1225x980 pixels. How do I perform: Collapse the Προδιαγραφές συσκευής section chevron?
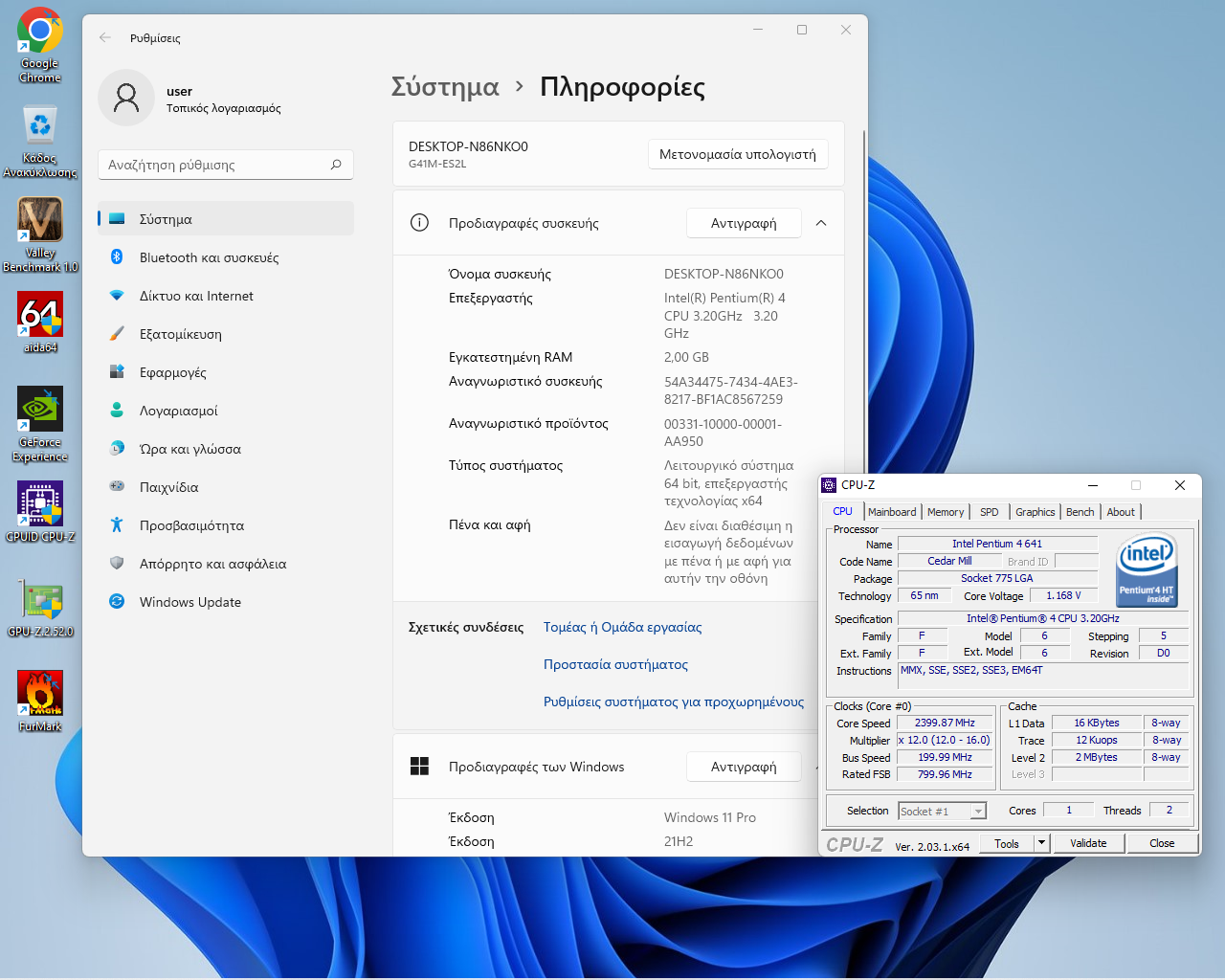point(821,223)
